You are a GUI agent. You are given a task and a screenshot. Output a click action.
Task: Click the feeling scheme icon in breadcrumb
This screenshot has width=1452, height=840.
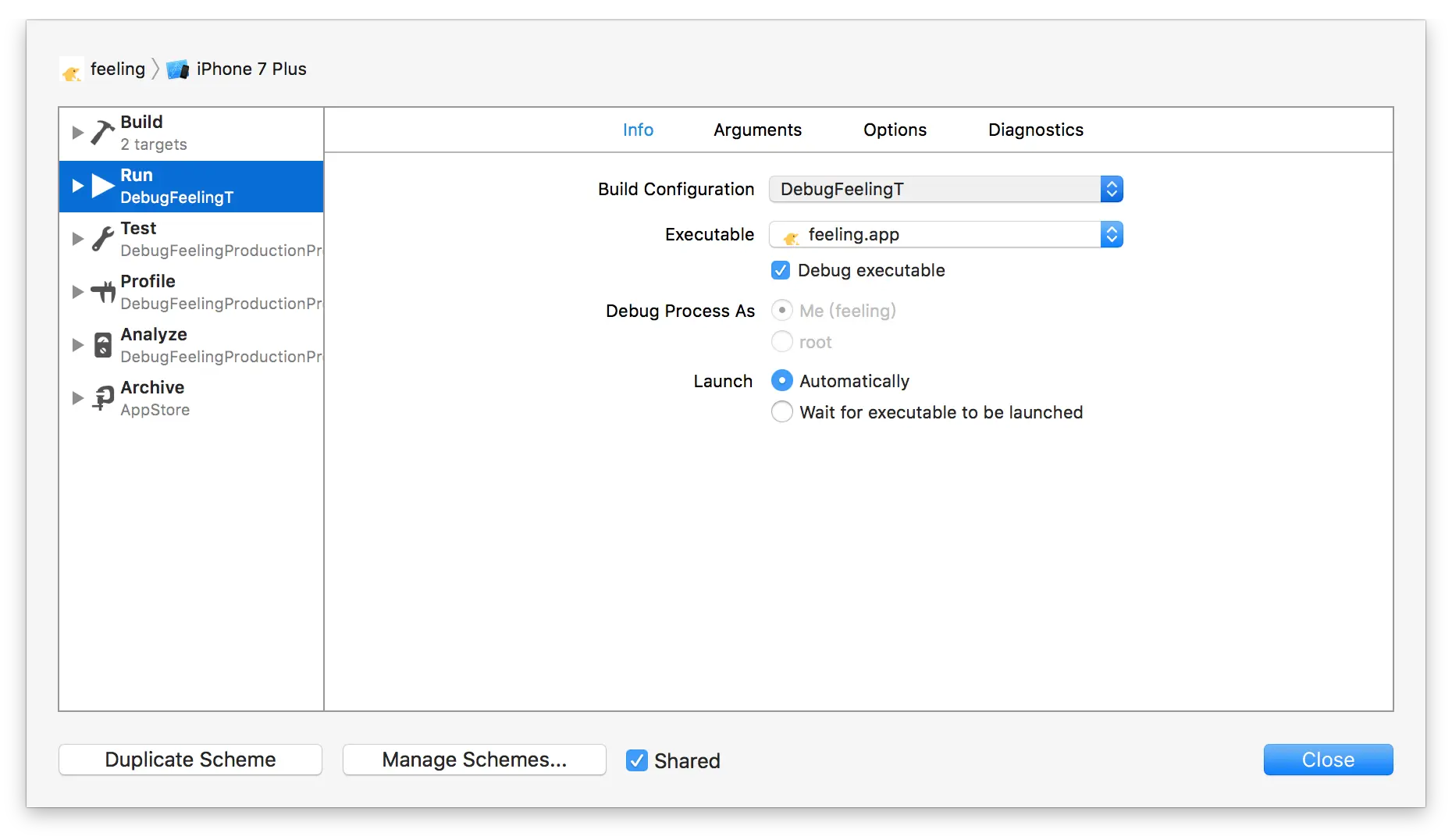coord(72,71)
